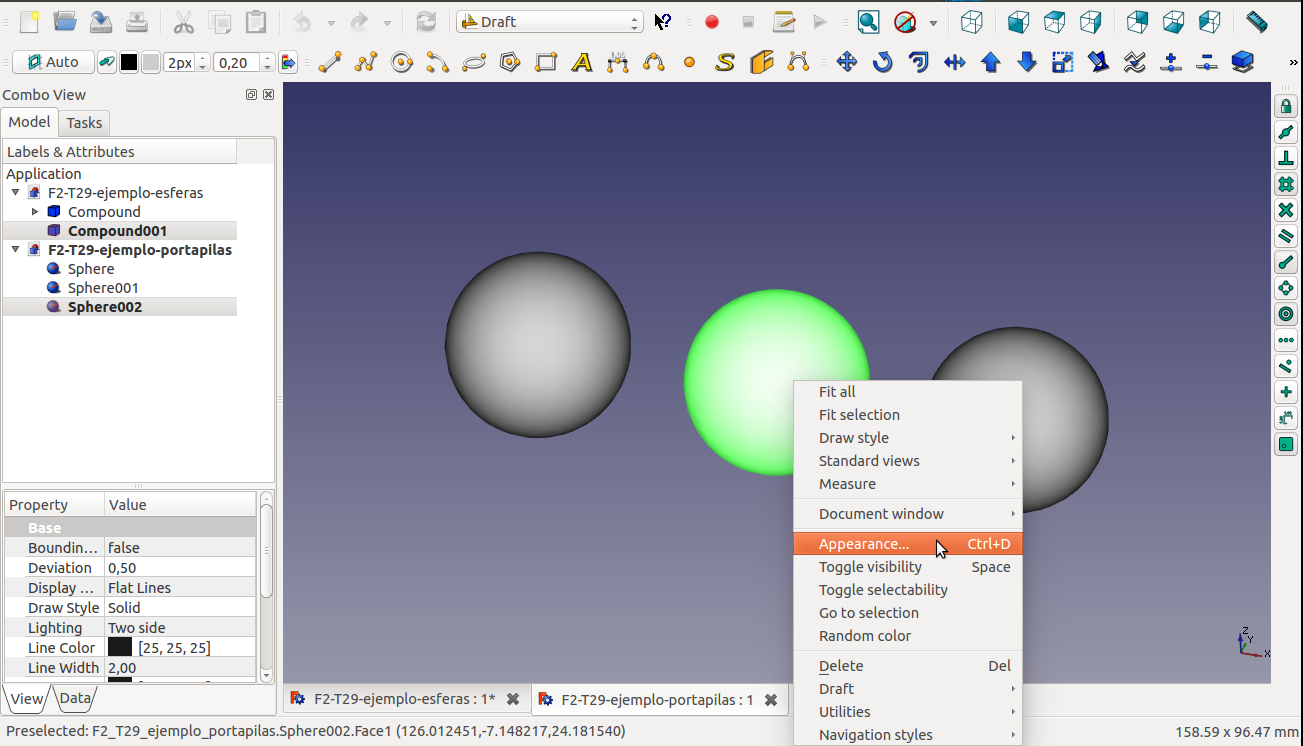This screenshot has width=1303, height=746.
Task: Select the Draft Rectangle tool
Action: click(x=546, y=63)
